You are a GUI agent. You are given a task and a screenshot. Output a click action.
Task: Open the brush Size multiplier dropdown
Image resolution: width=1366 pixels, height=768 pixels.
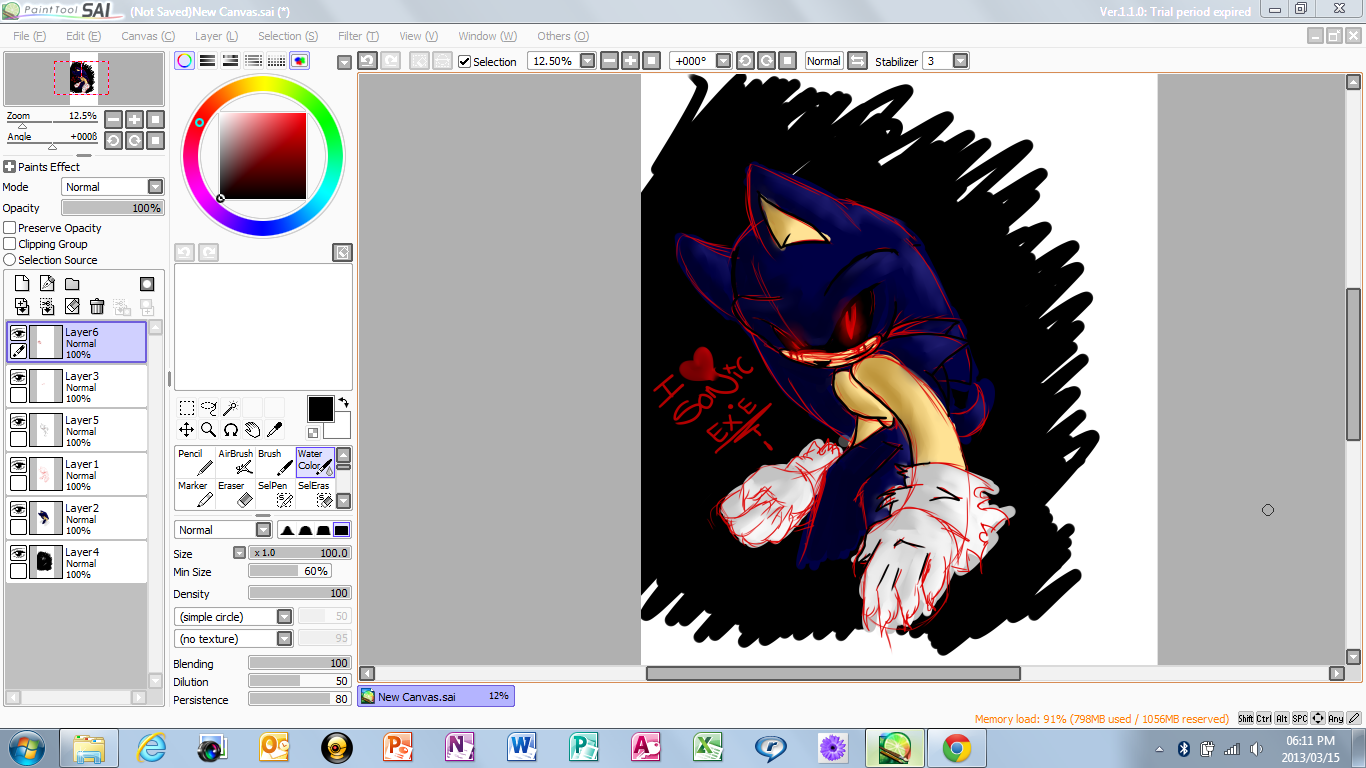point(239,553)
